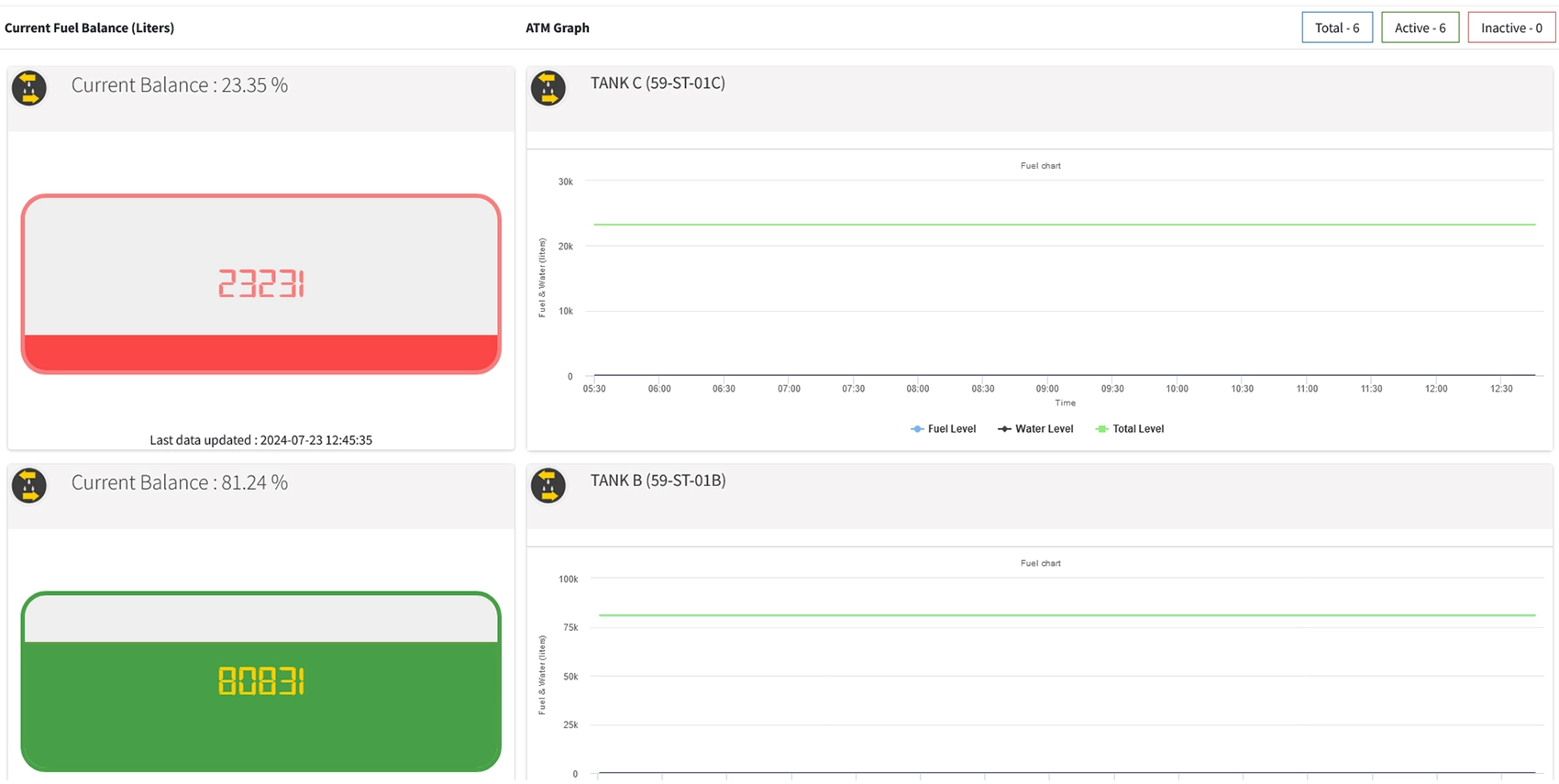Click the Current Balance : 23.35 % text
The height and width of the screenshot is (784, 1559).
point(180,85)
